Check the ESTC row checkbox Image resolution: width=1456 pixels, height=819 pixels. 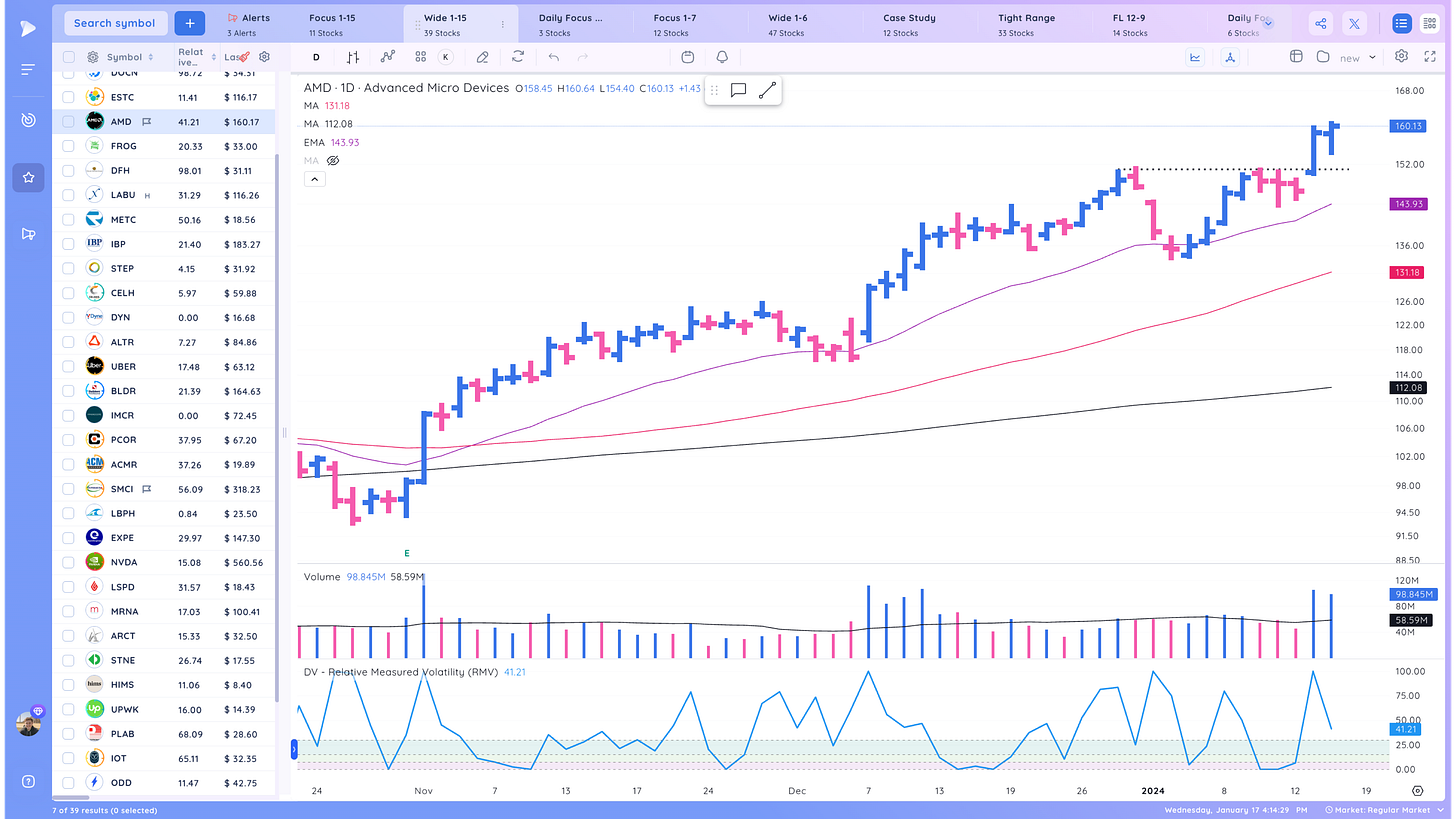tap(68, 97)
